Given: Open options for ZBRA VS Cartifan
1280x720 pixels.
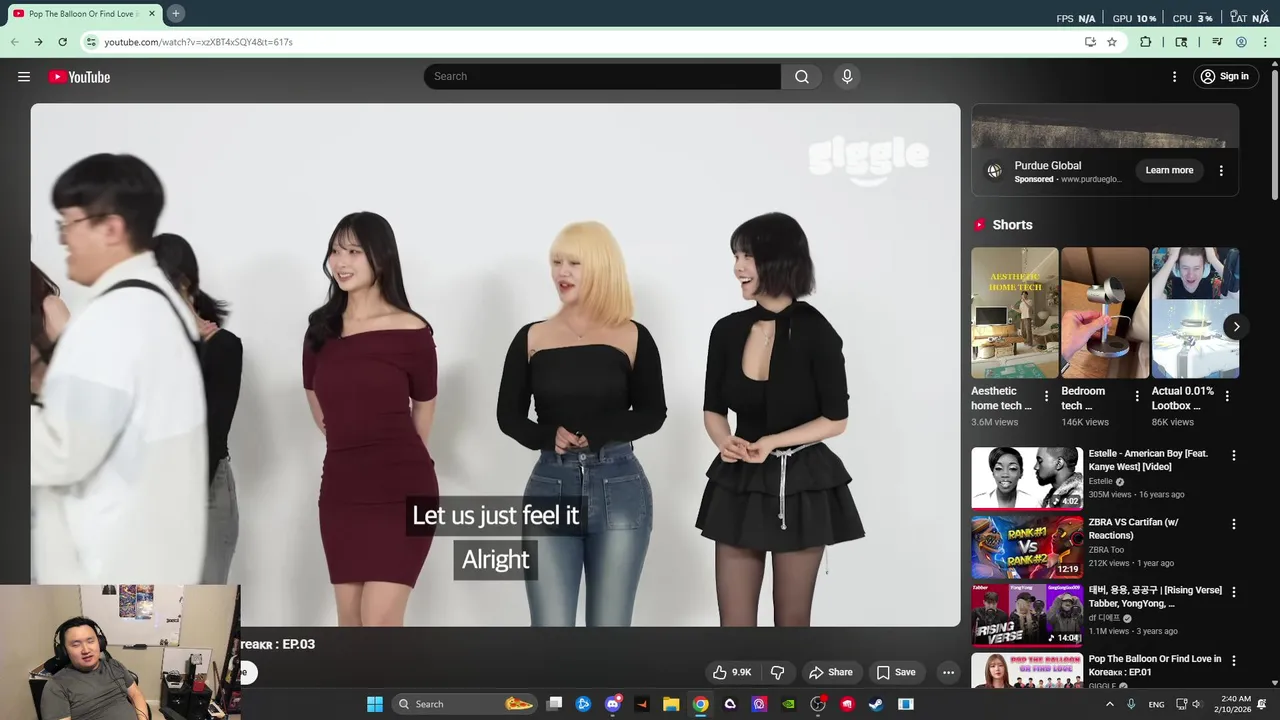Looking at the screenshot, I should pyautogui.click(x=1234, y=524).
